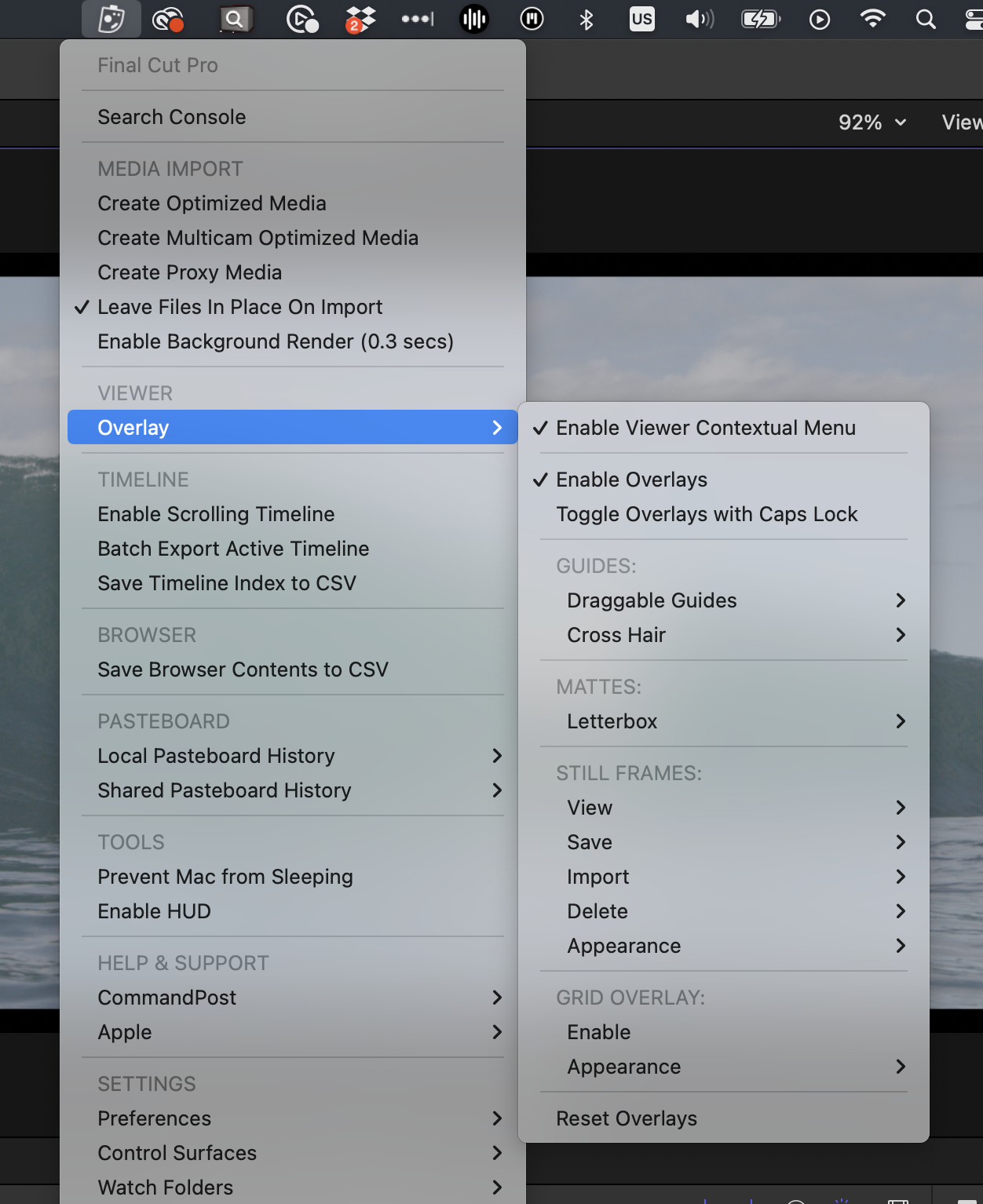This screenshot has height=1204, width=983.
Task: Open the volume control icon
Action: click(699, 19)
